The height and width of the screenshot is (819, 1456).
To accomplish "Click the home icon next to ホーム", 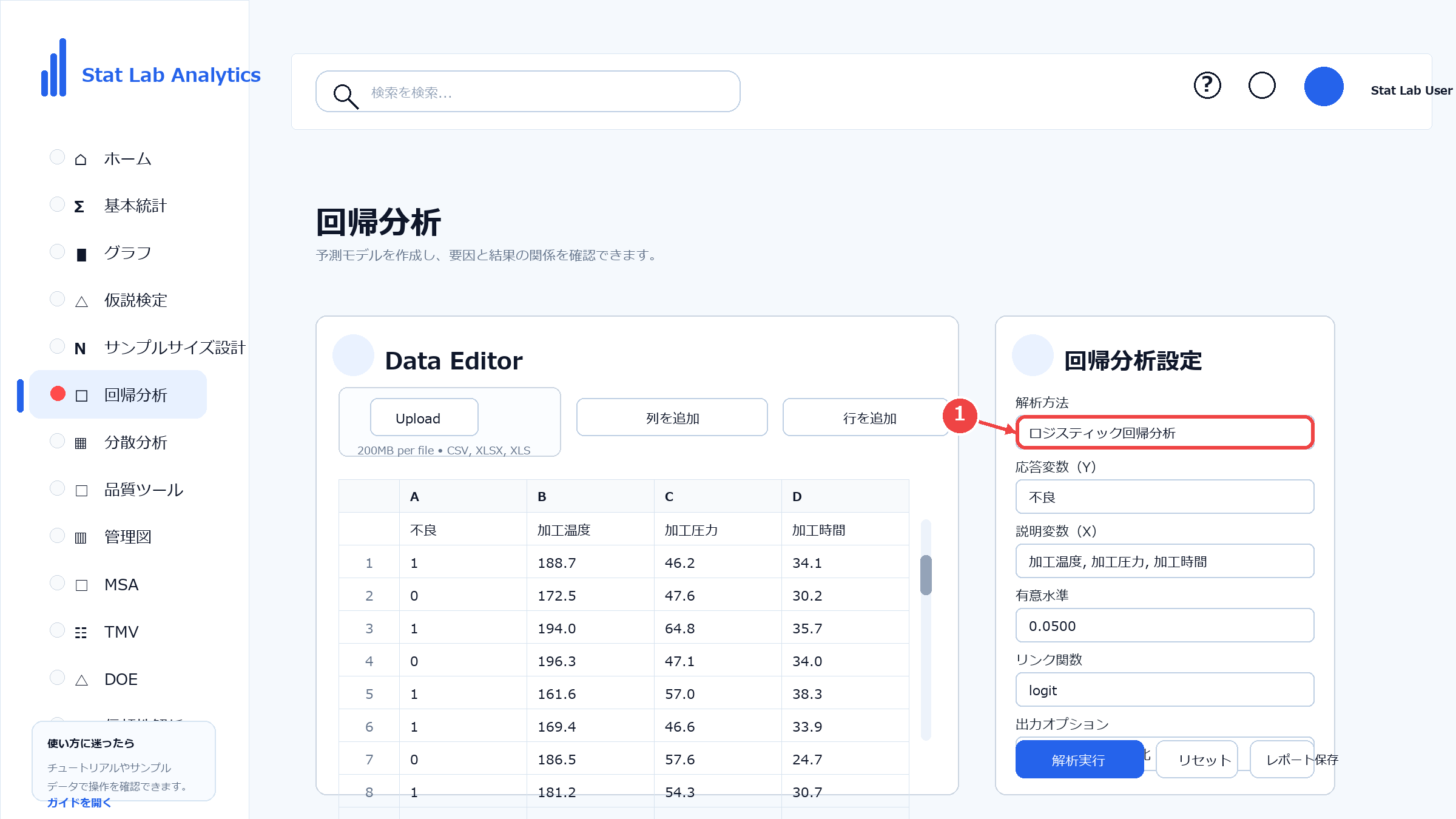I will (81, 159).
